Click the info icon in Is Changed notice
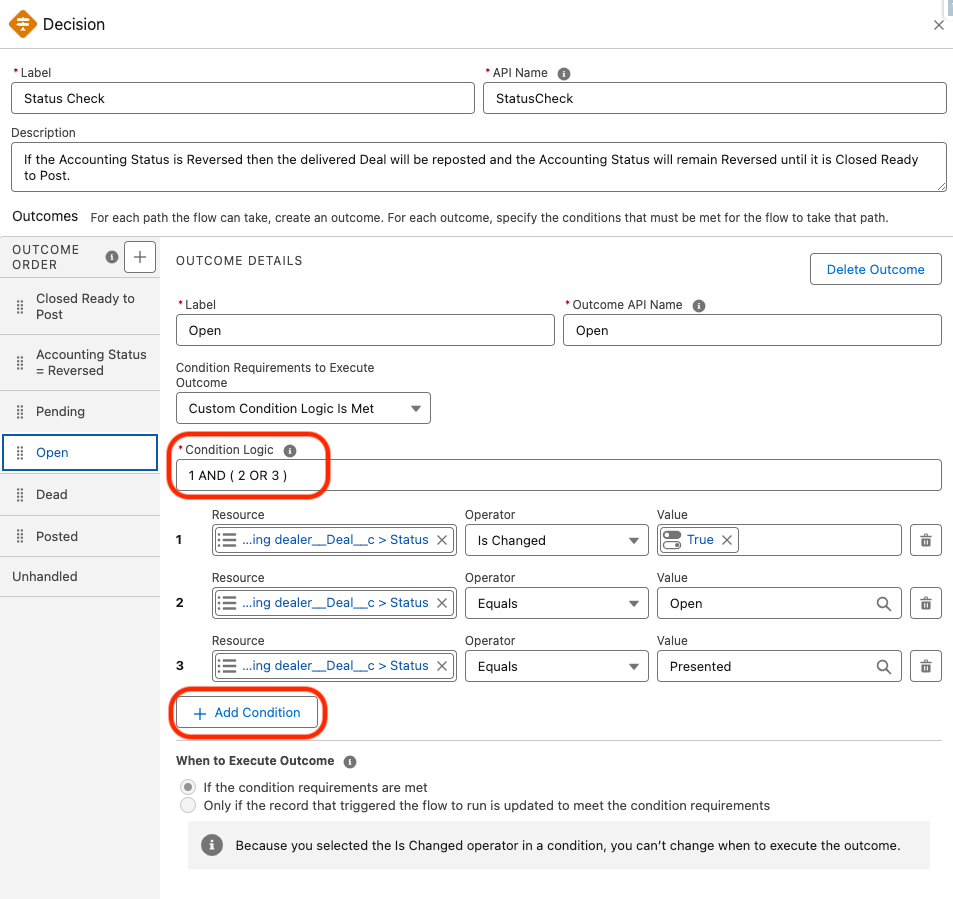Viewport: 953px width, 899px height. 212,845
